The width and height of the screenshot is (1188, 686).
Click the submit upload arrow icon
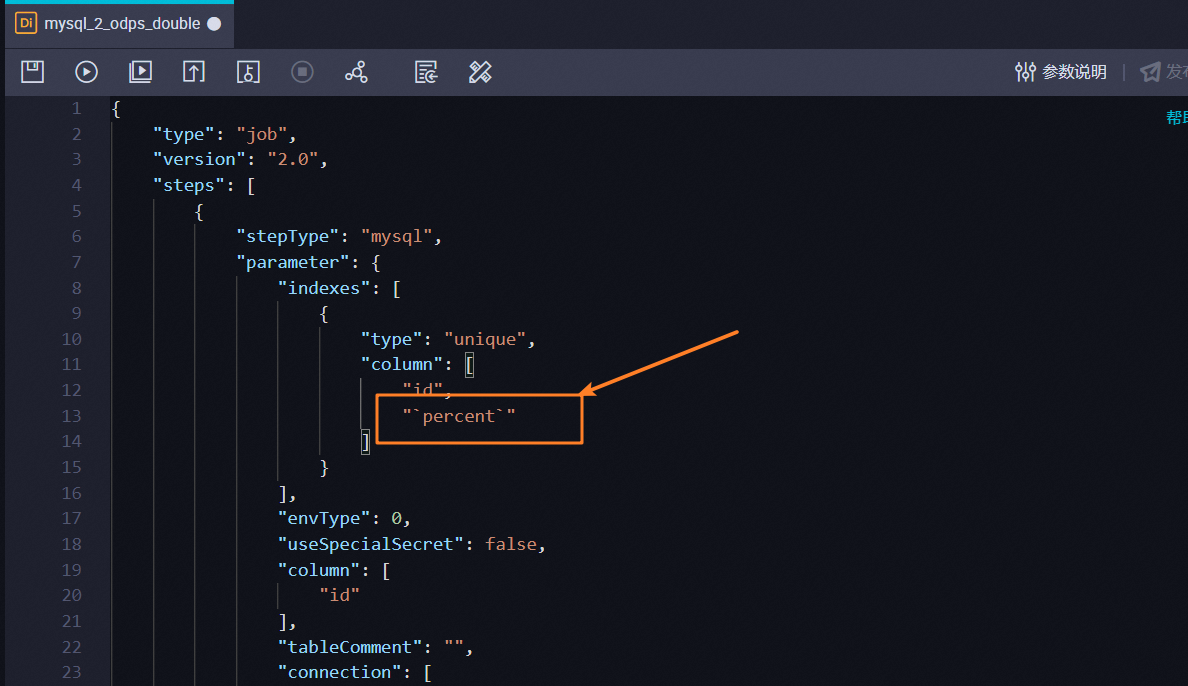coord(194,72)
